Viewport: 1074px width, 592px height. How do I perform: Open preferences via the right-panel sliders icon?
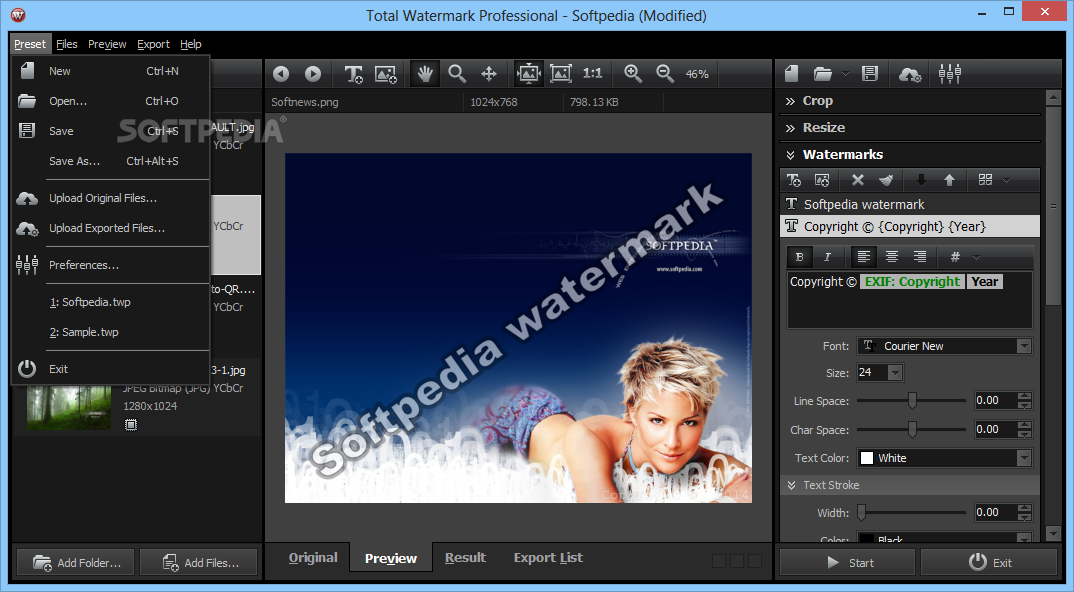(950, 73)
